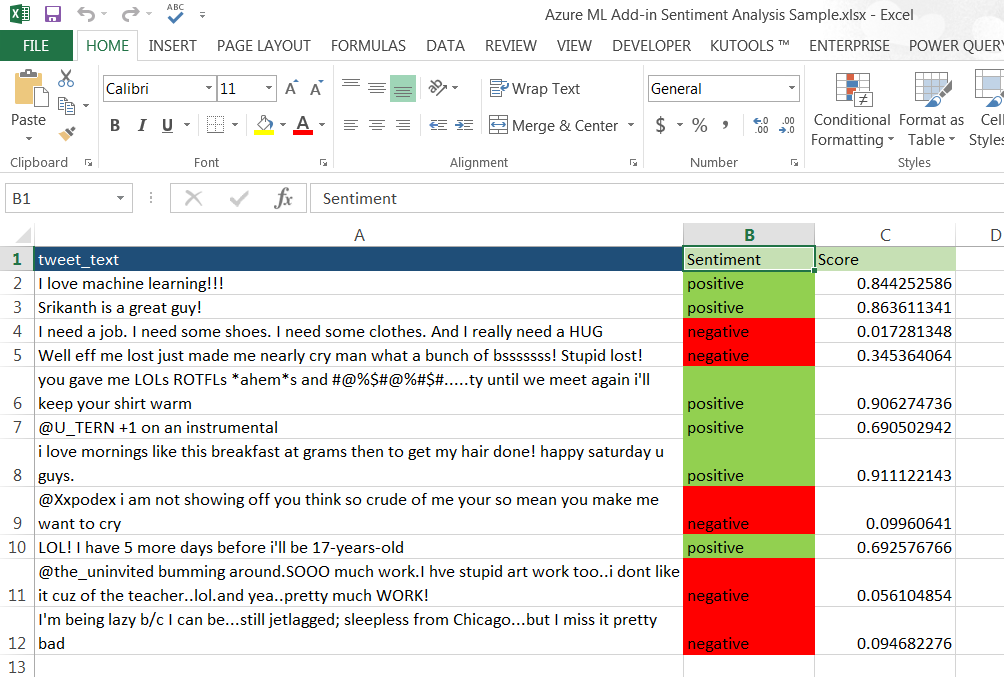1004x677 pixels.
Task: Toggle Italic formatting
Action: coord(141,125)
